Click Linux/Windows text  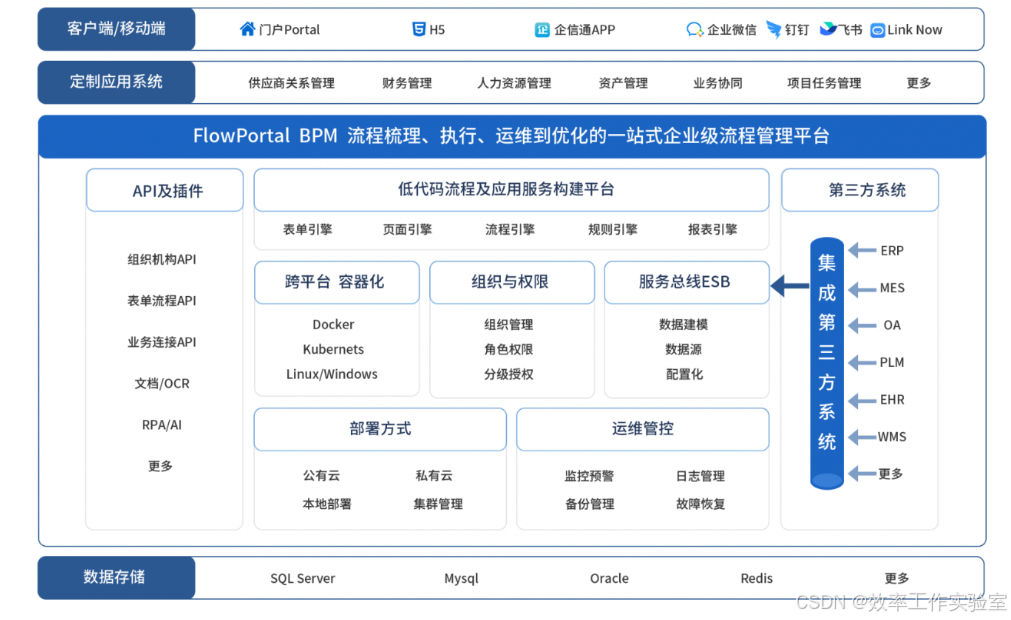(x=332, y=374)
